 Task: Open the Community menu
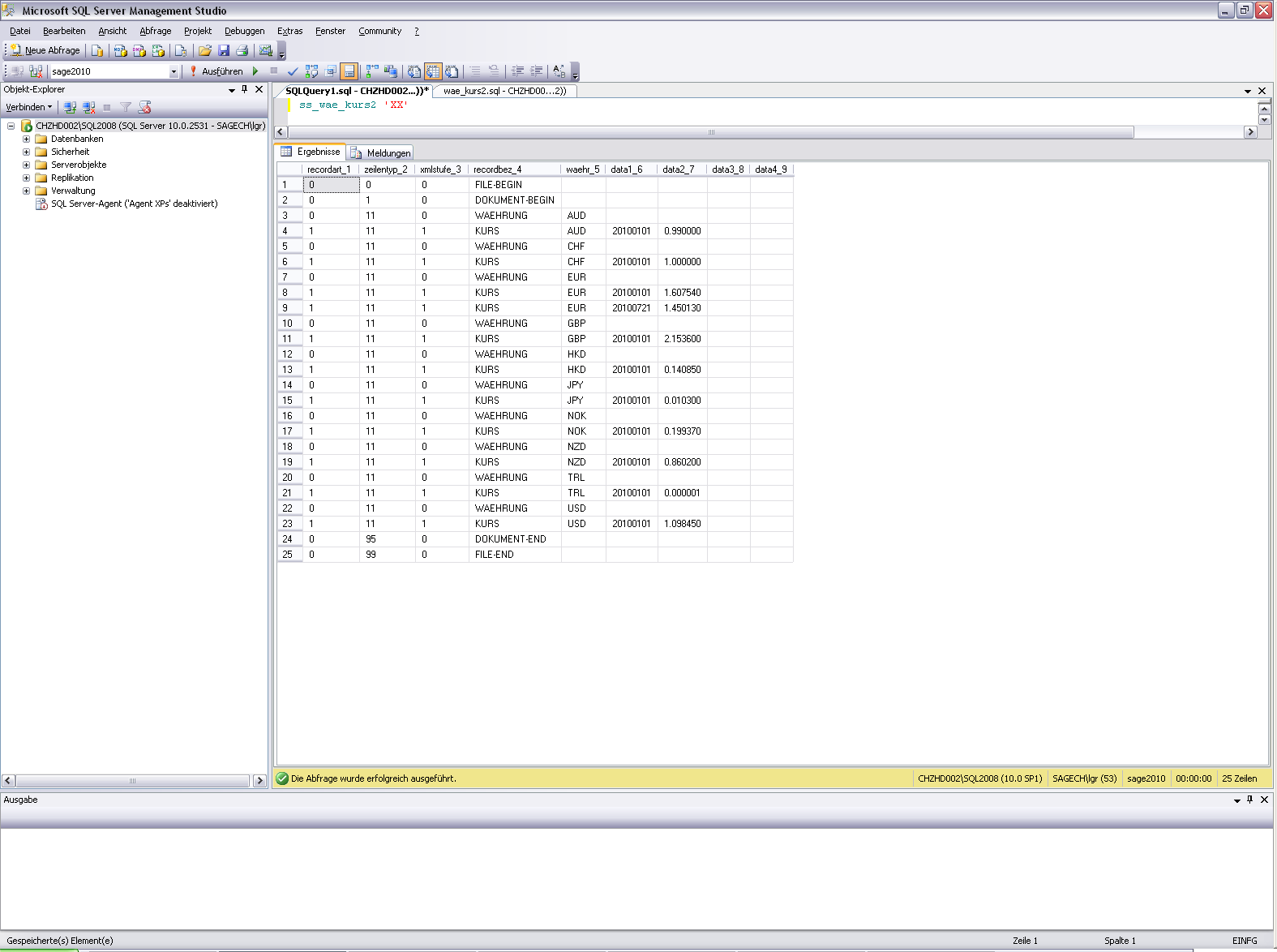coord(380,31)
